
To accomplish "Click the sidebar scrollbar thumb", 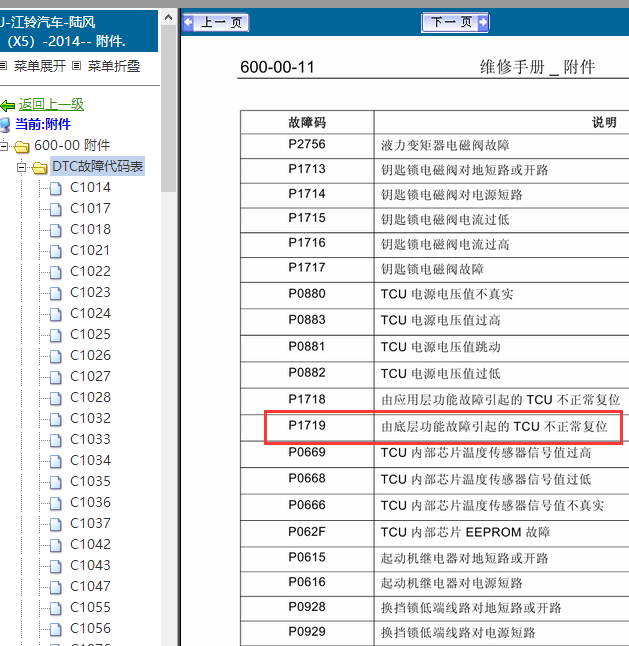I will pyautogui.click(x=168, y=108).
